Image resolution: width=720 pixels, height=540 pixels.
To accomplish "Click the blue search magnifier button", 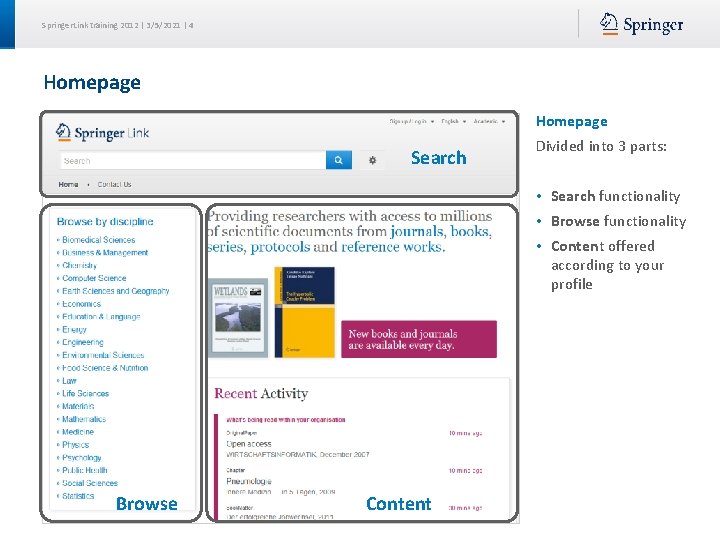I will click(x=339, y=160).
